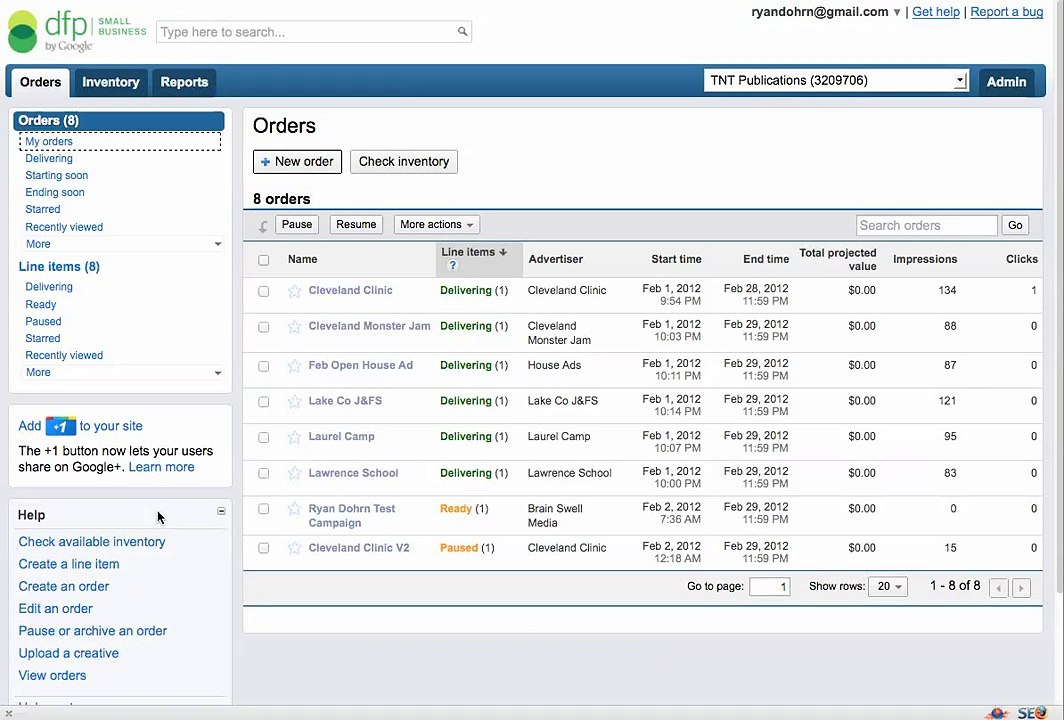
Task: Go to previous page arrow
Action: click(998, 587)
